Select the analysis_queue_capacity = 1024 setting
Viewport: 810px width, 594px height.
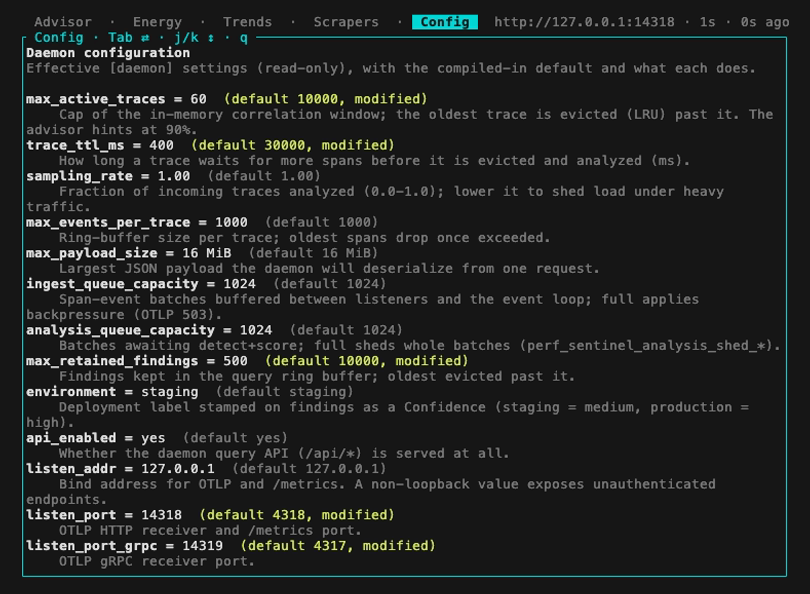pos(149,330)
